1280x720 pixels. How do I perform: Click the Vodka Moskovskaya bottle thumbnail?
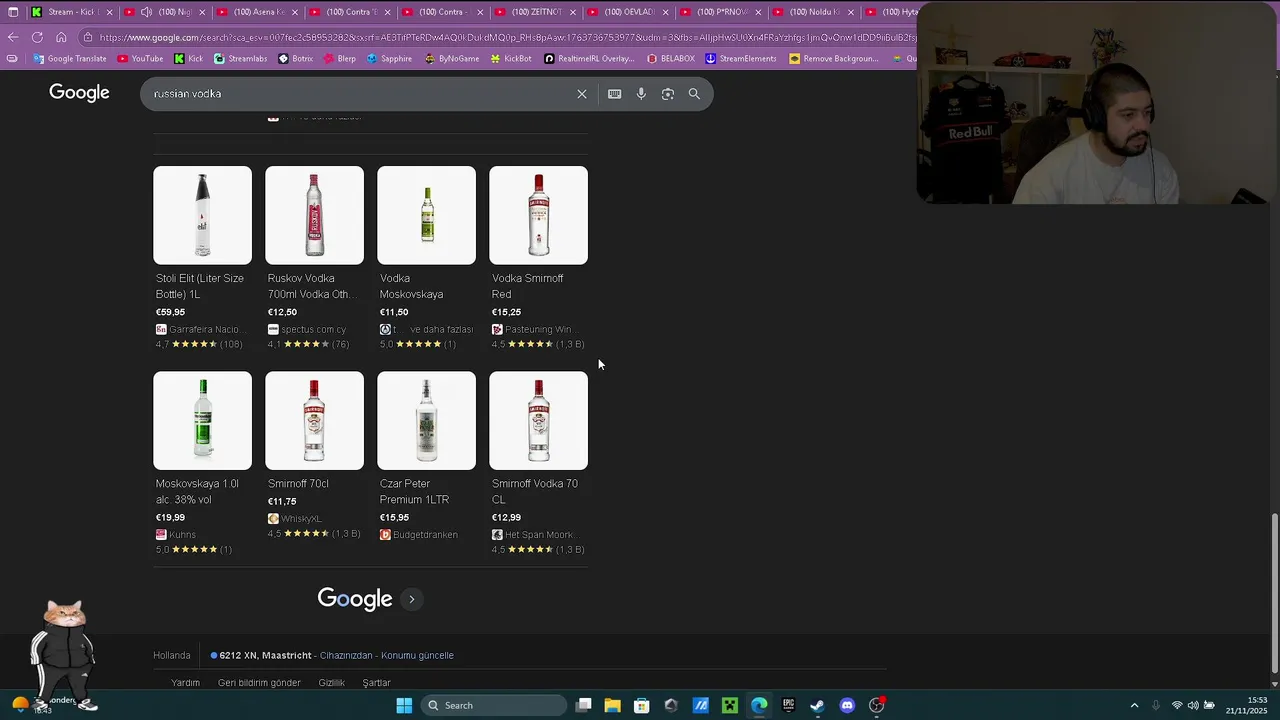[x=426, y=215]
